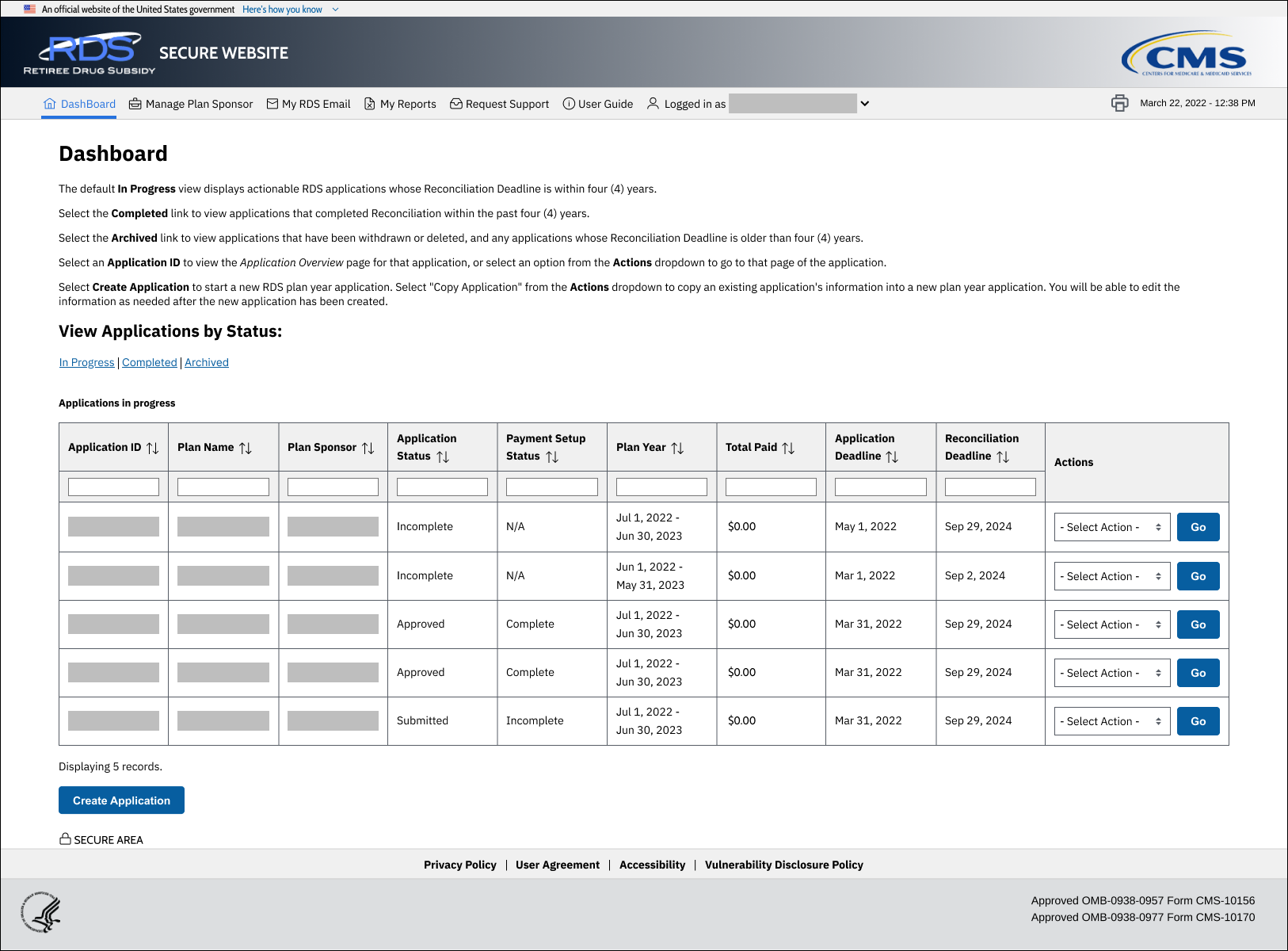The image size is (1288, 951).
Task: Open Select Action dropdown for Submitted application
Action: [x=1111, y=721]
